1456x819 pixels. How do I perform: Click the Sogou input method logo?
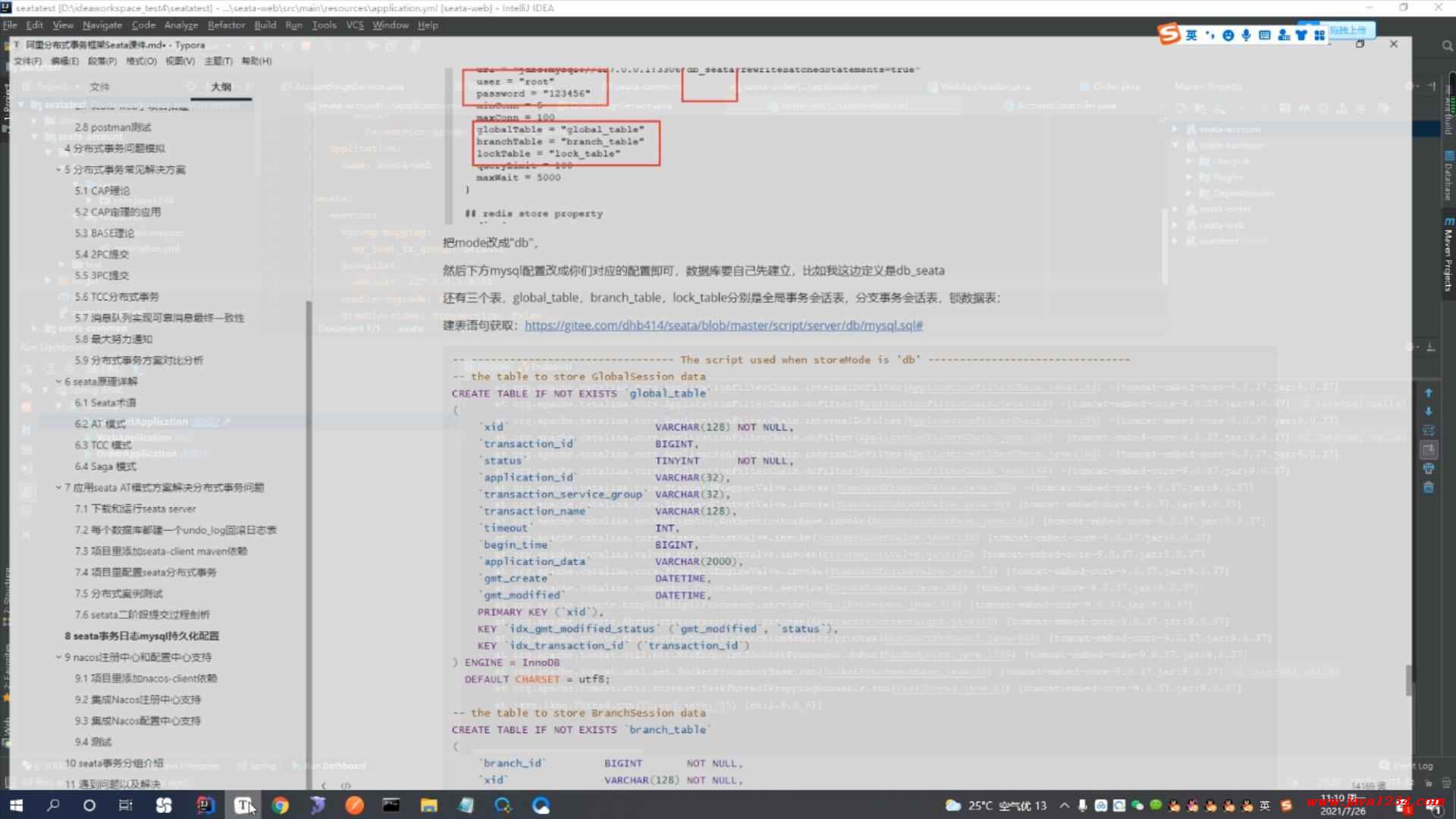pyautogui.click(x=1169, y=34)
